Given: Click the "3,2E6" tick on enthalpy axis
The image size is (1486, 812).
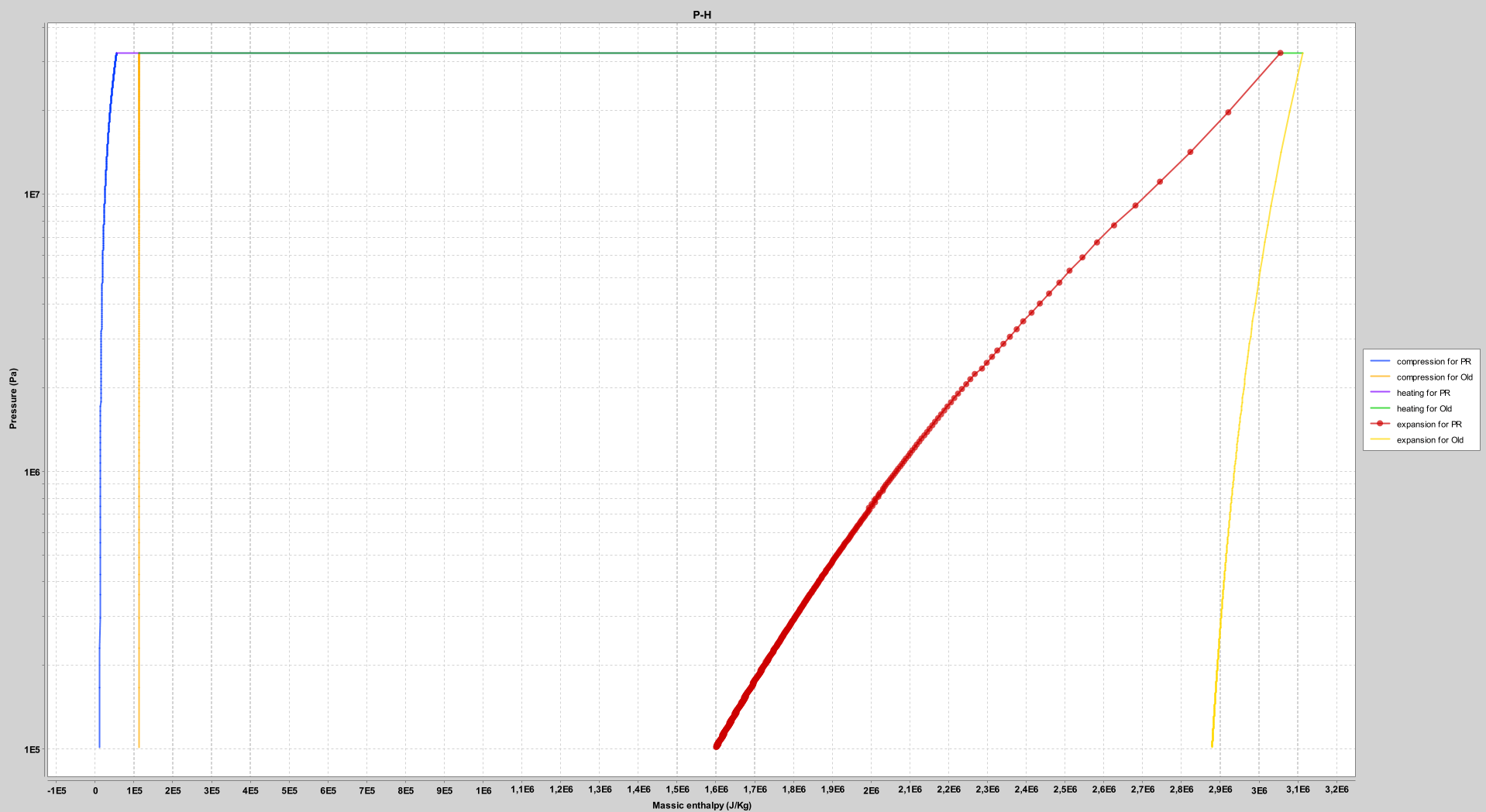Looking at the screenshot, I should pyautogui.click(x=1336, y=790).
